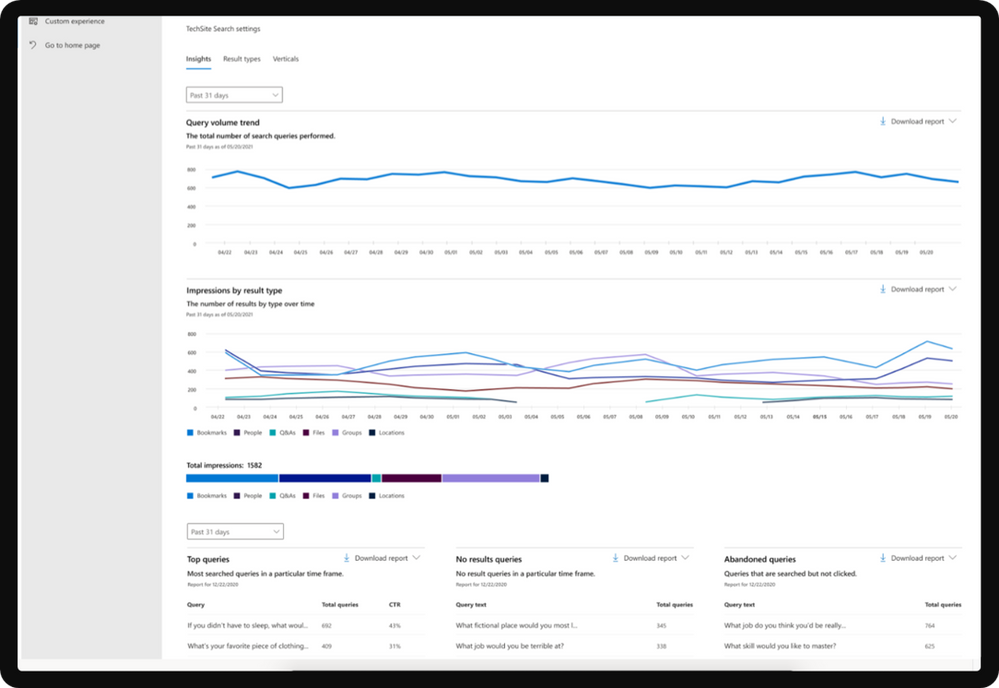999x688 pixels.
Task: Click the Abandoned queries section title
Action: click(x=759, y=559)
